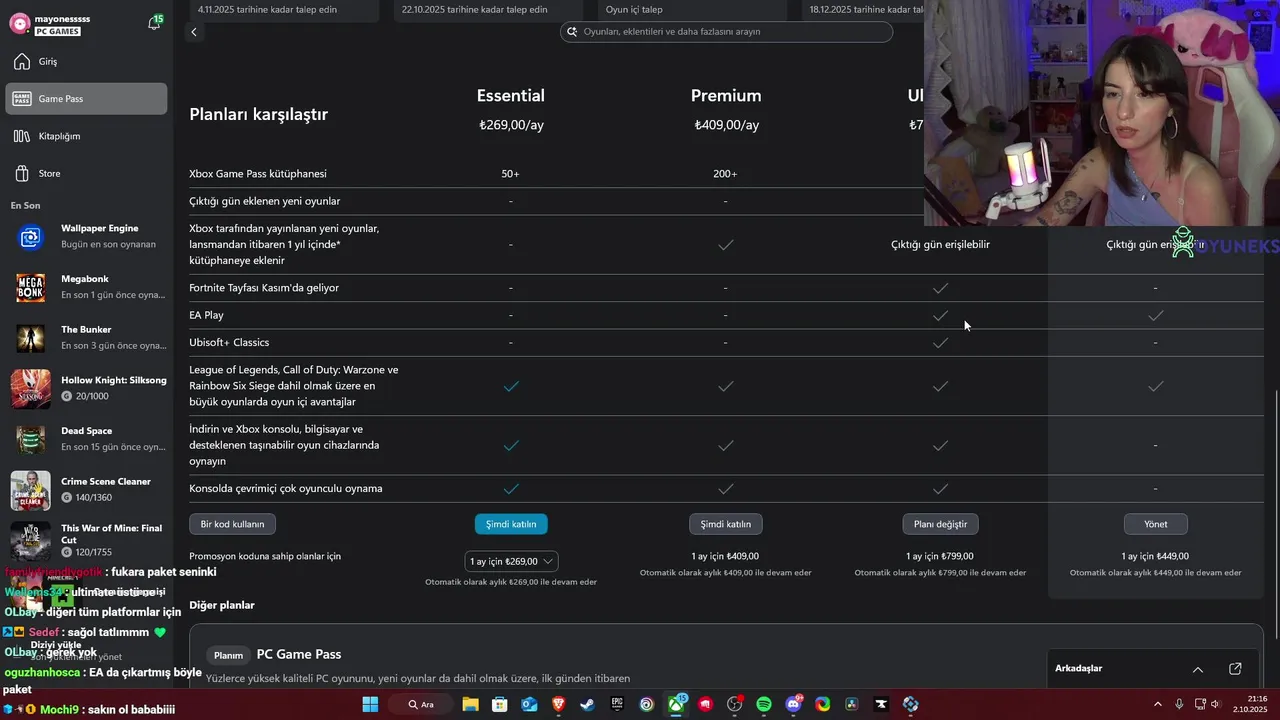Open DaVinci Resolve from taskbar

[x=852, y=704]
